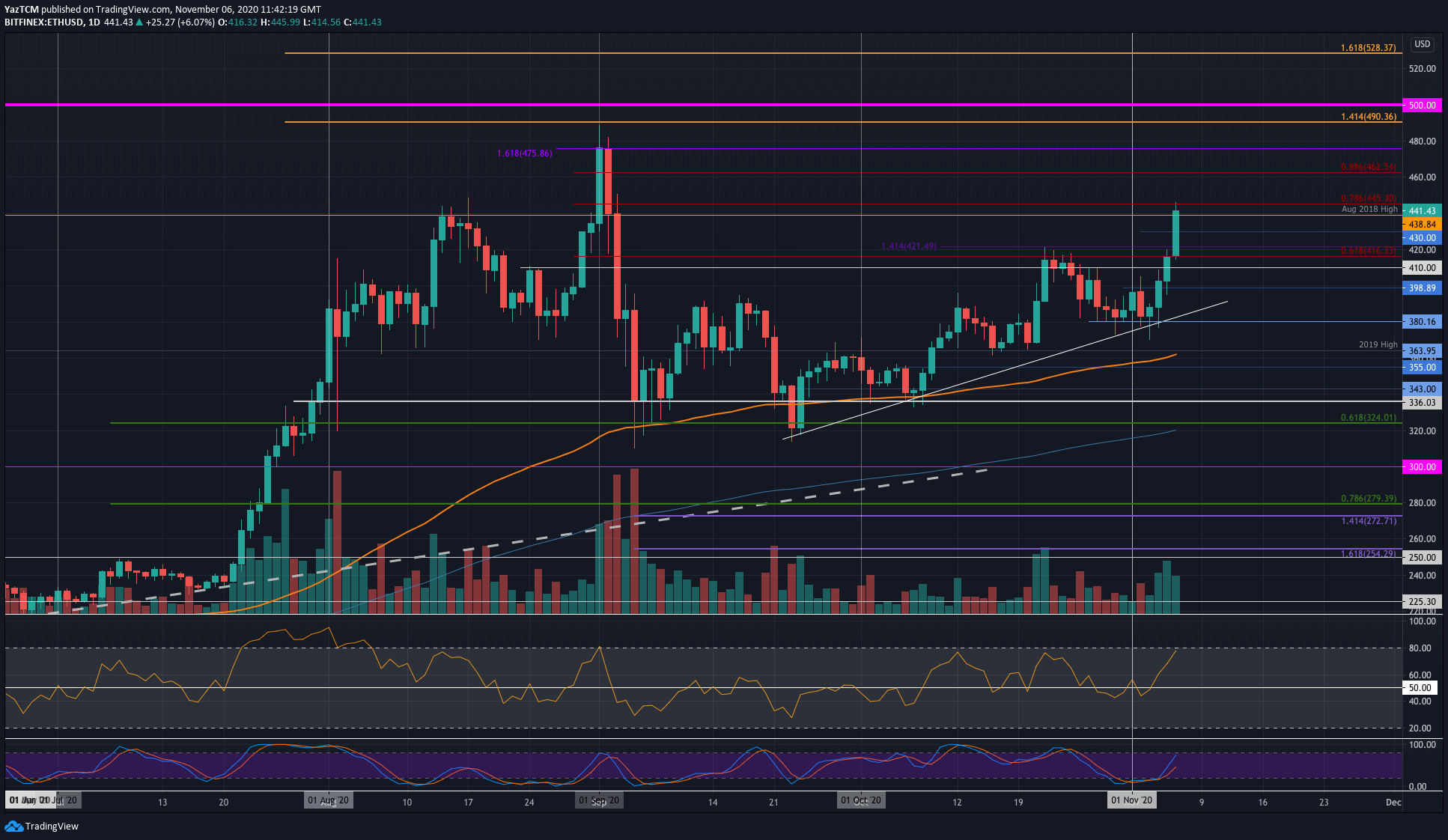Select the magenta 300.00 price label
This screenshot has height=840, width=1448.
click(x=1421, y=467)
